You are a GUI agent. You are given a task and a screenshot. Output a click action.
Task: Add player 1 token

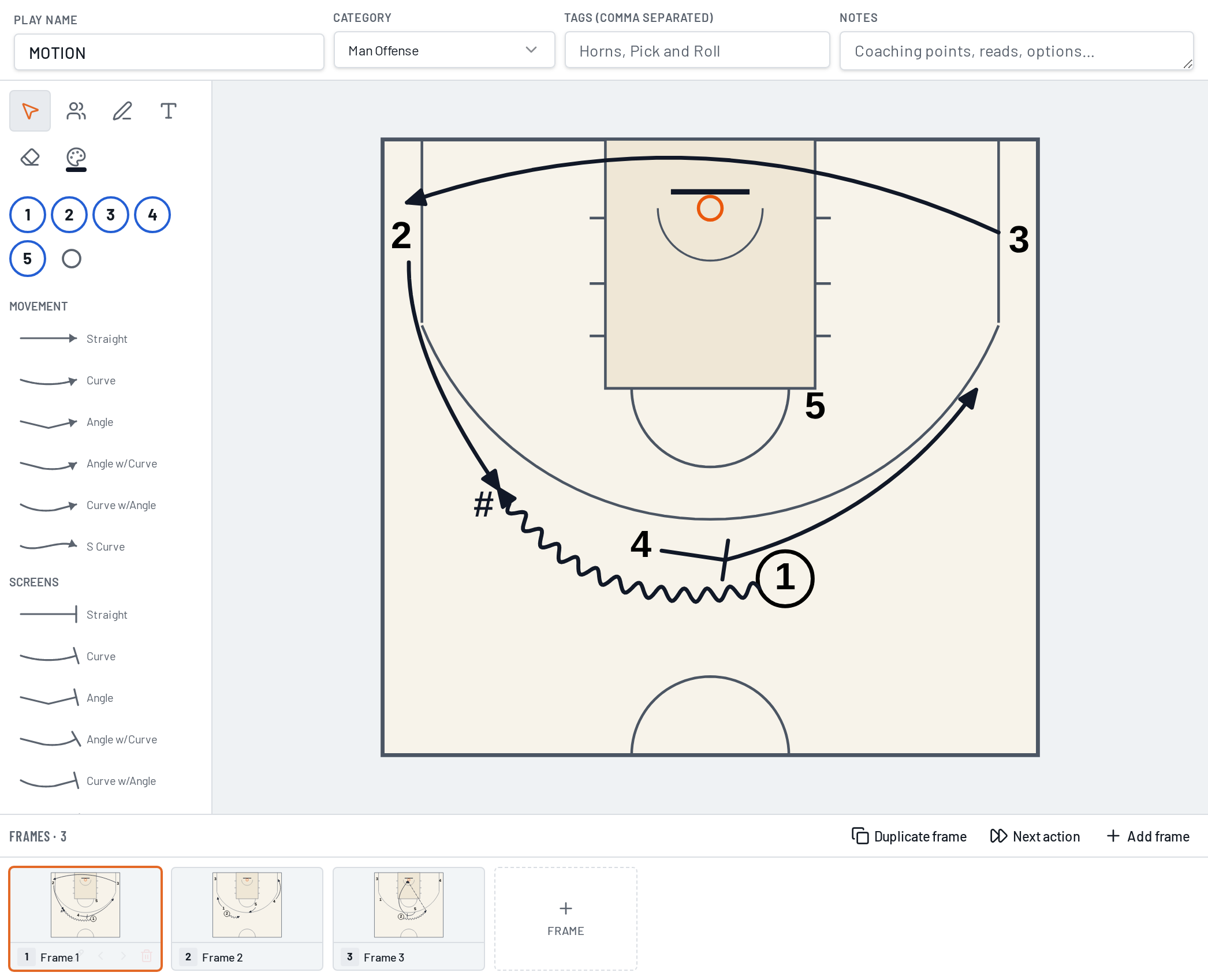coord(28,215)
